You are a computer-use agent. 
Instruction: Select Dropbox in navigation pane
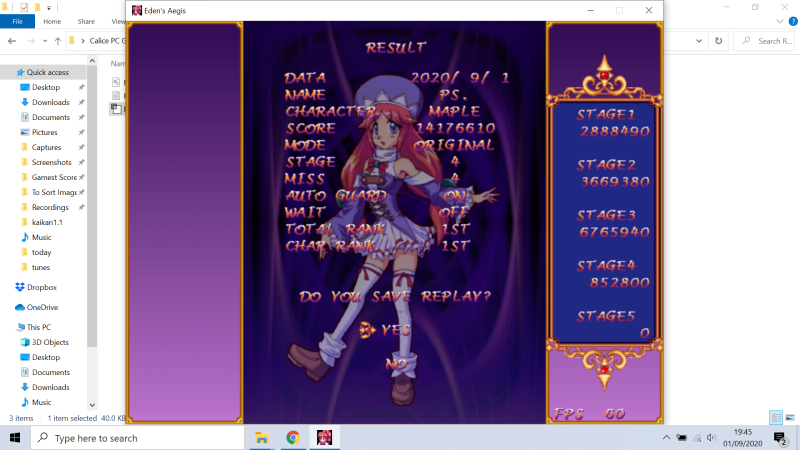[41, 287]
